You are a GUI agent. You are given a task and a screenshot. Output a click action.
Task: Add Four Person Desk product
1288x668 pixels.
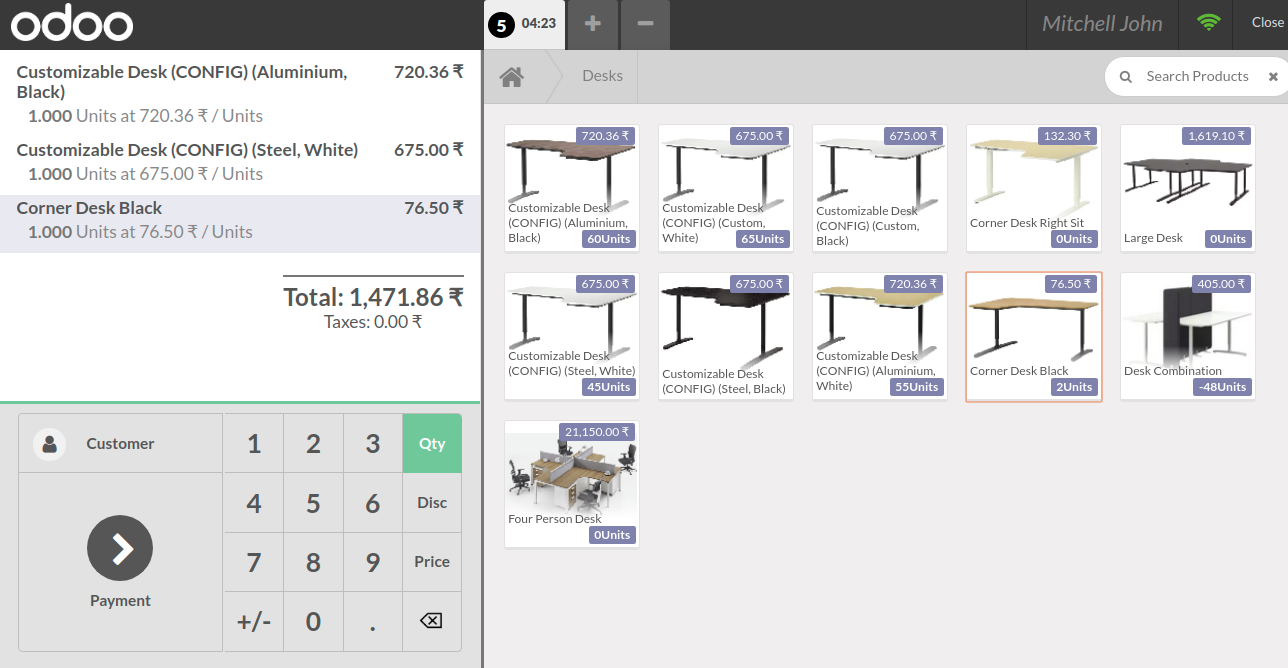(x=571, y=484)
